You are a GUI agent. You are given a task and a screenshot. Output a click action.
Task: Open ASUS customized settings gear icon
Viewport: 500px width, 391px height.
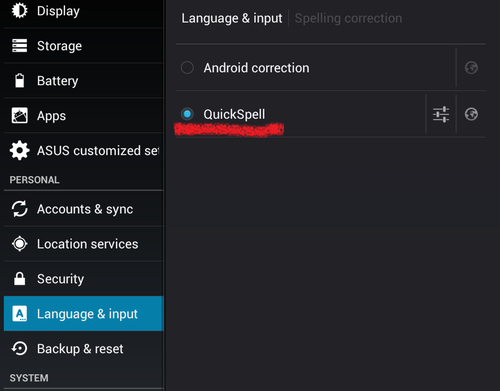[20, 150]
